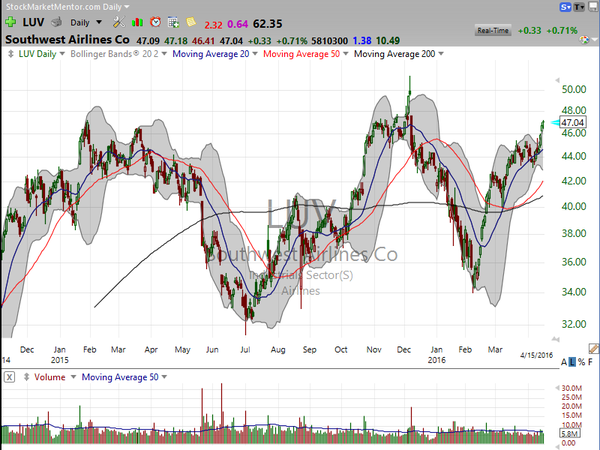Open chart settings wrench-and-screwdriver icon
The width and height of the screenshot is (600, 450).
pyautogui.click(x=119, y=23)
